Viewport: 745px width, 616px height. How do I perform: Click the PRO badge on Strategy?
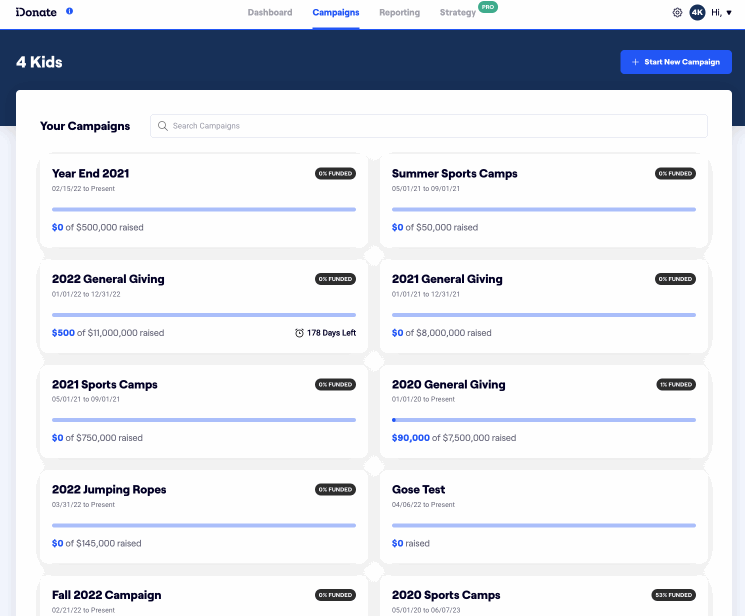pos(488,7)
